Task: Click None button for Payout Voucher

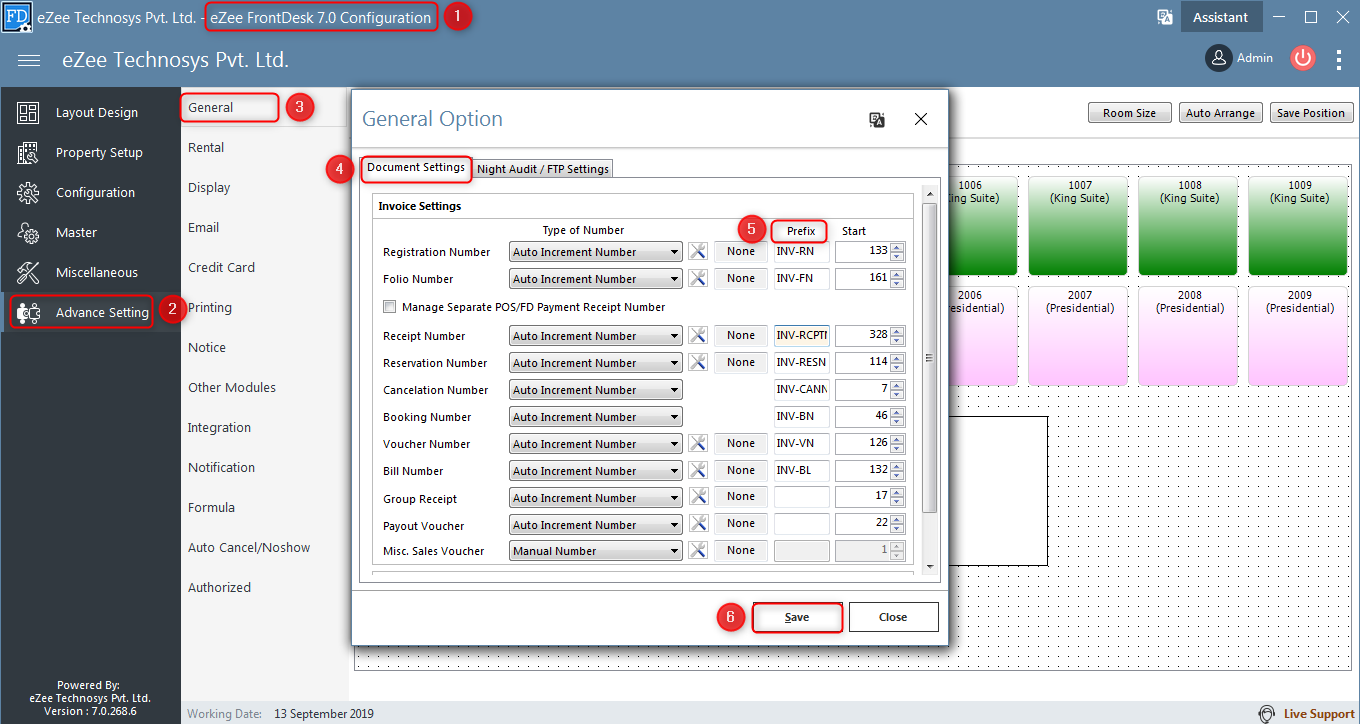Action: tap(741, 524)
